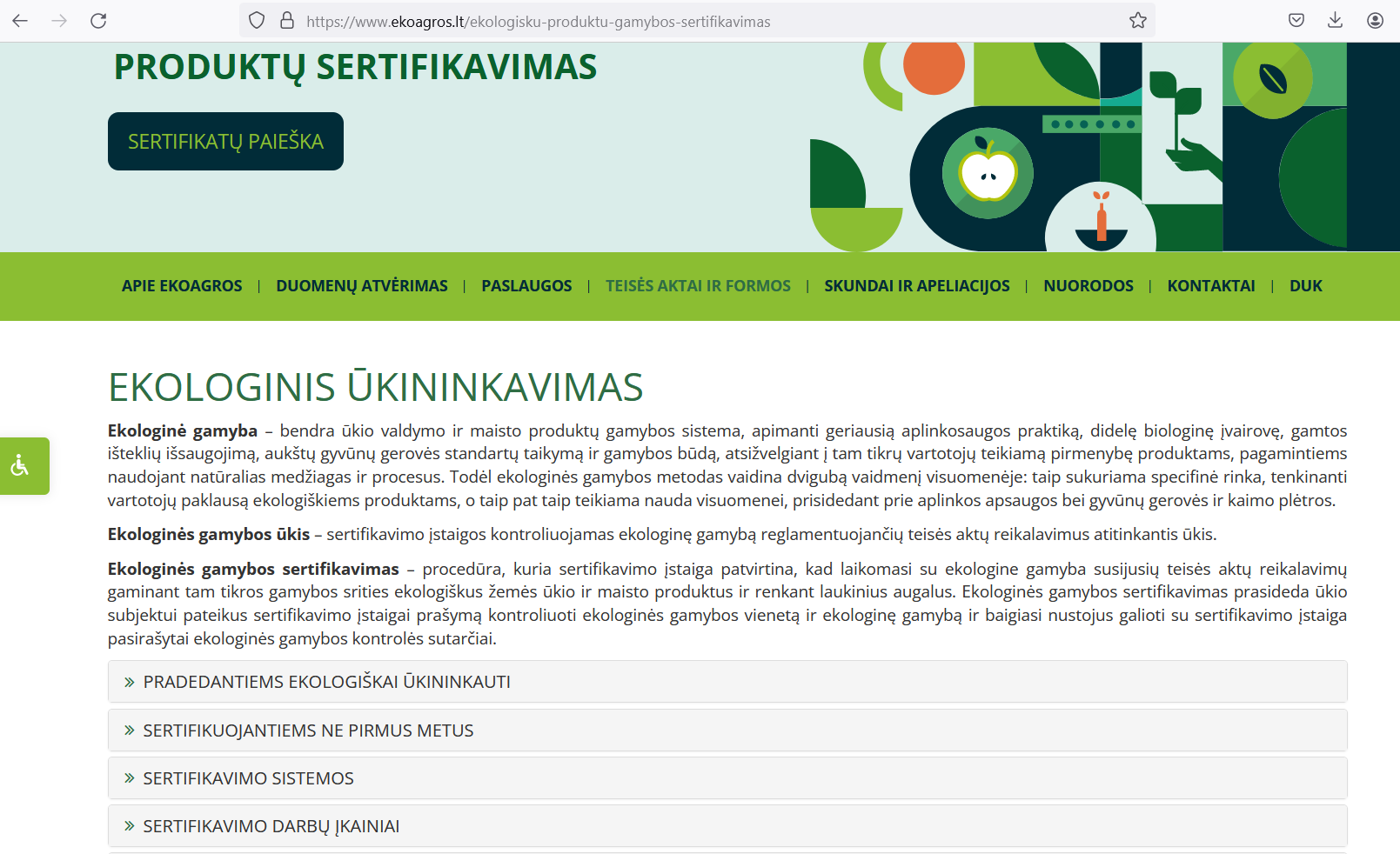Click the ekoagros URL address field
Image resolution: width=1400 pixels, height=854 pixels.
pos(696,21)
